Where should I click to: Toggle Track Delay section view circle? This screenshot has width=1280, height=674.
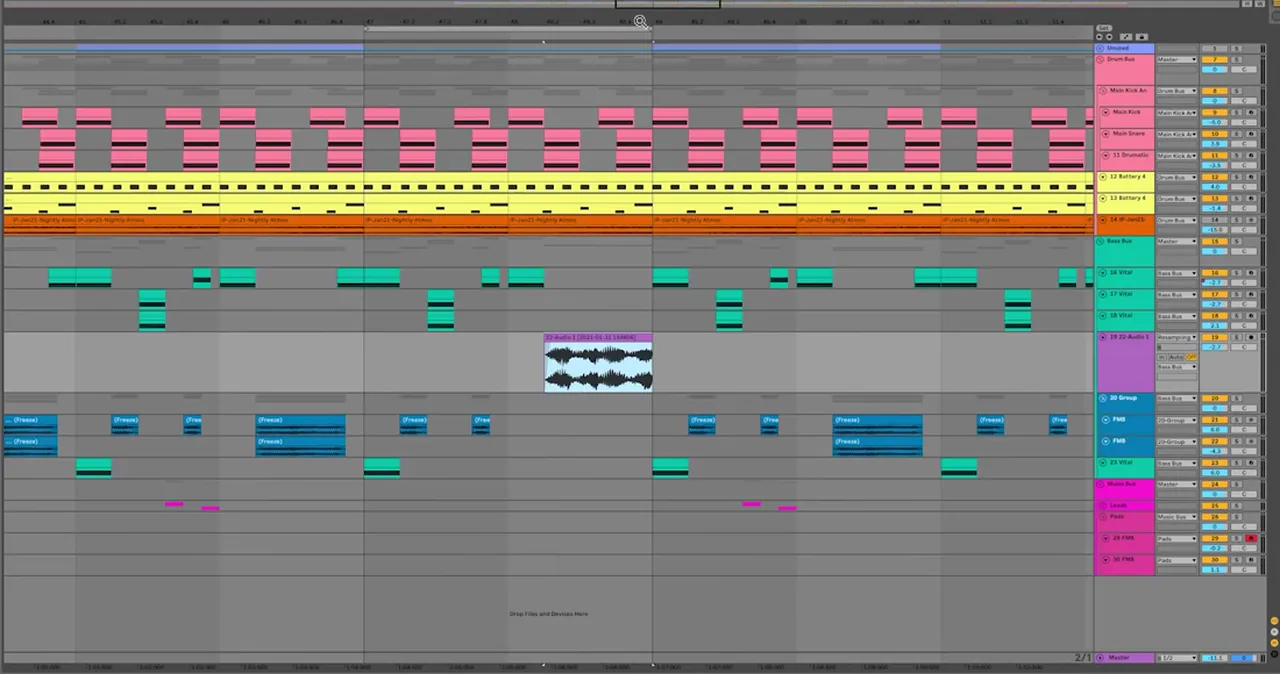point(1274,654)
